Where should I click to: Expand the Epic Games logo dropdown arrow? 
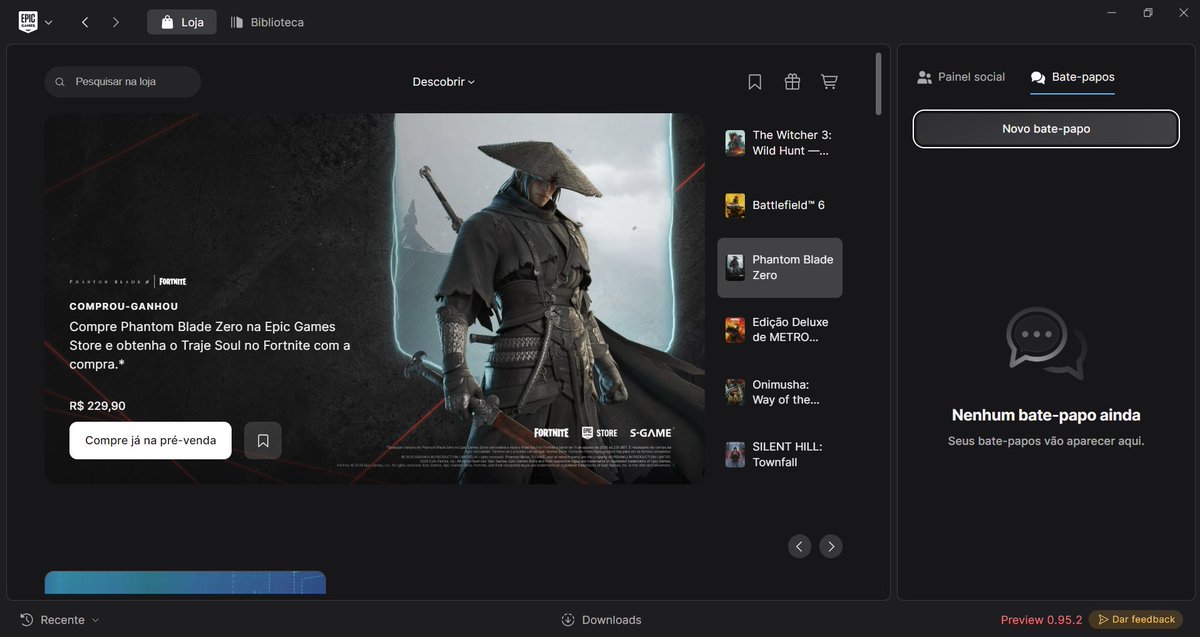pyautogui.click(x=49, y=22)
